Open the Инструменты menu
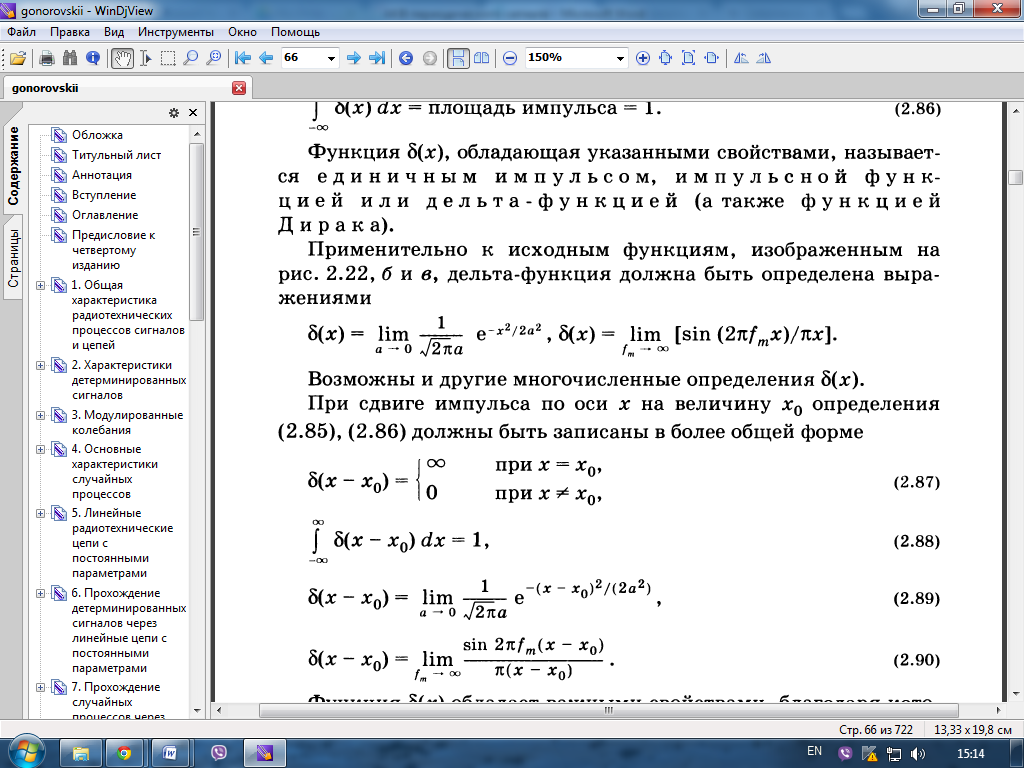This screenshot has height=768, width=1024. click(176, 32)
